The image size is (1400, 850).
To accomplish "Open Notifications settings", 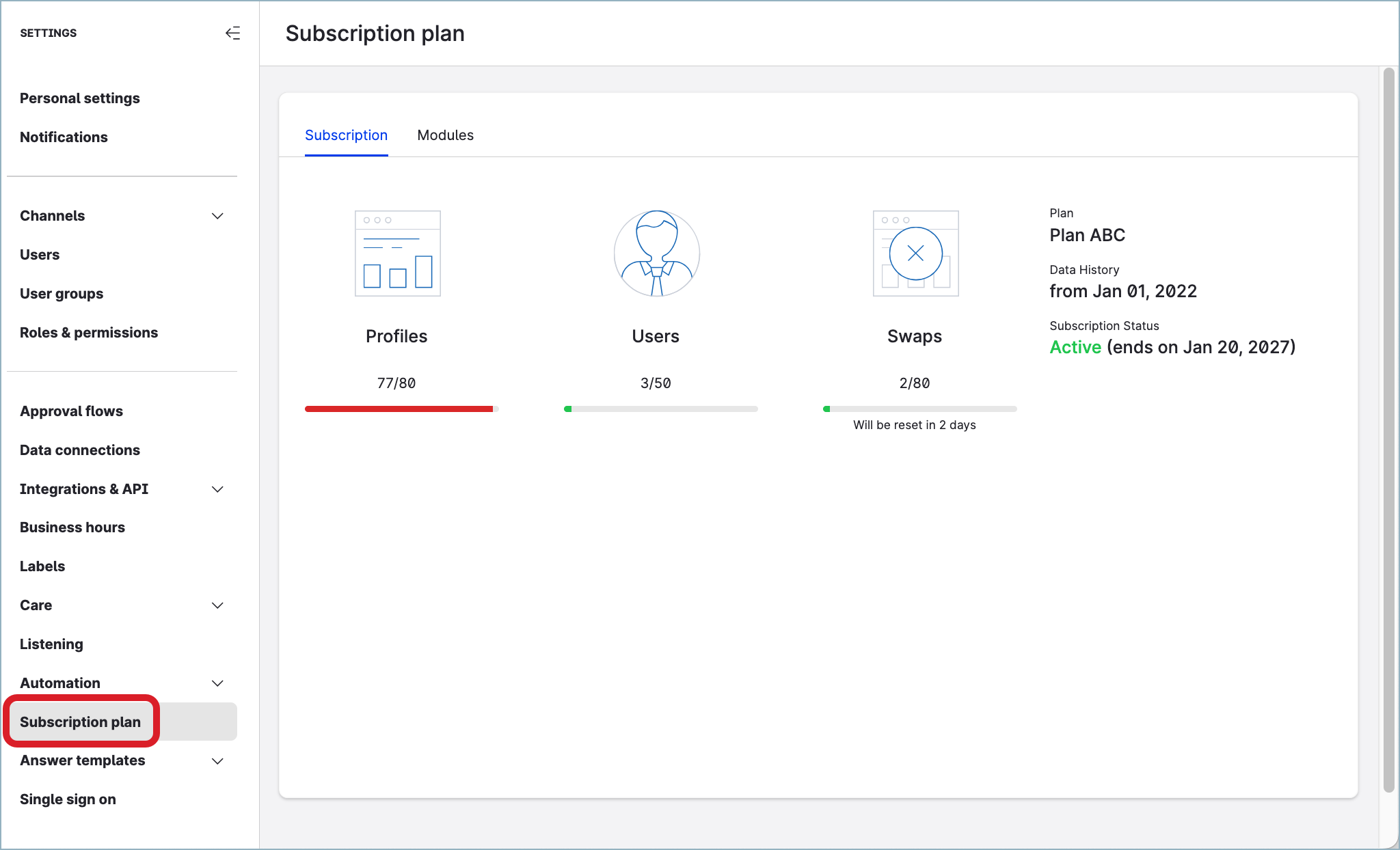I will click(x=64, y=137).
